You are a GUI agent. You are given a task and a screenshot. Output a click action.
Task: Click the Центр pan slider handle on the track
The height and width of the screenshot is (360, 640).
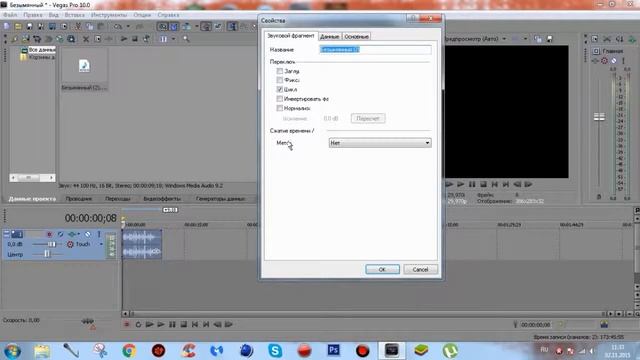tap(47, 254)
